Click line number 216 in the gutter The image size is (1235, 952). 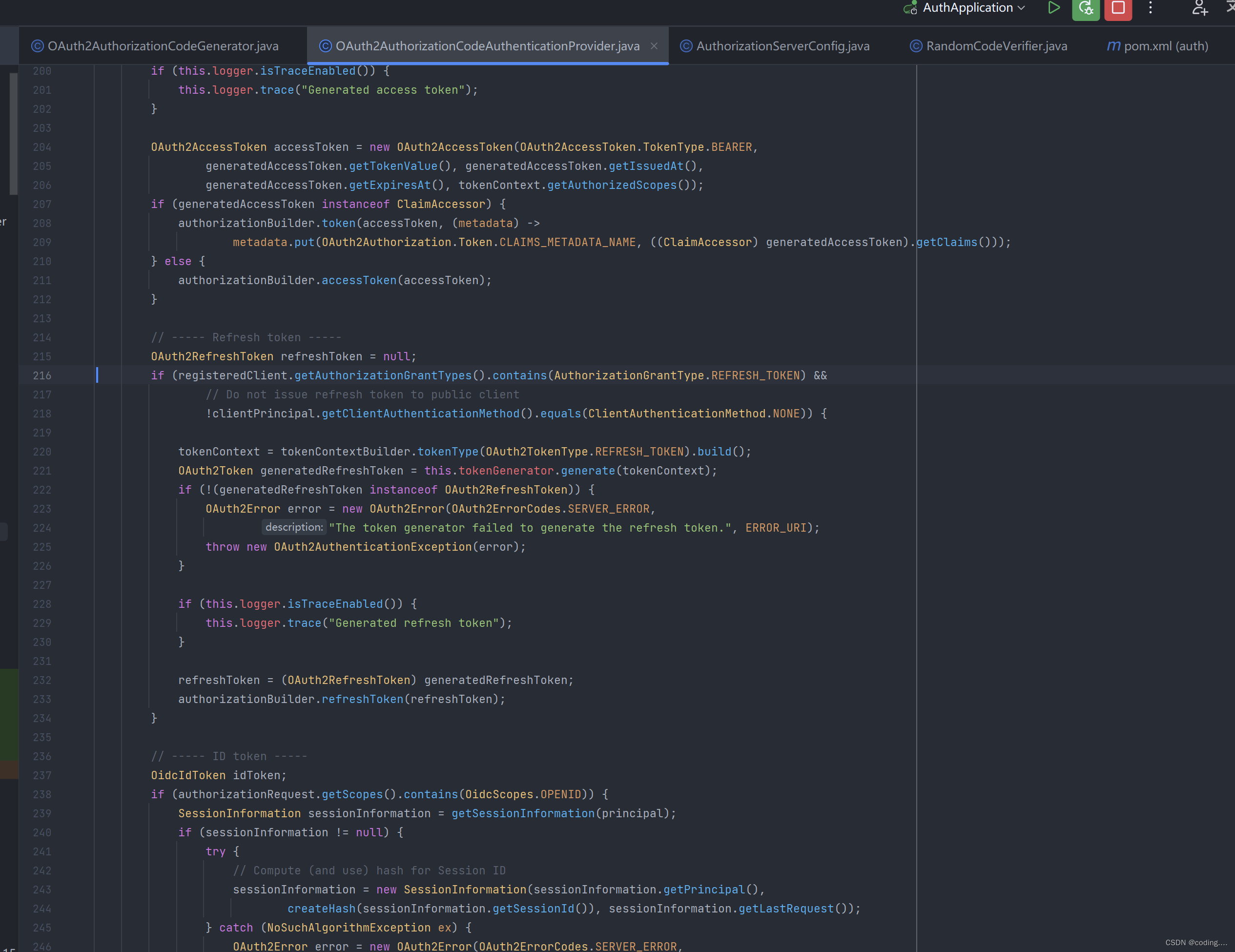(x=42, y=375)
